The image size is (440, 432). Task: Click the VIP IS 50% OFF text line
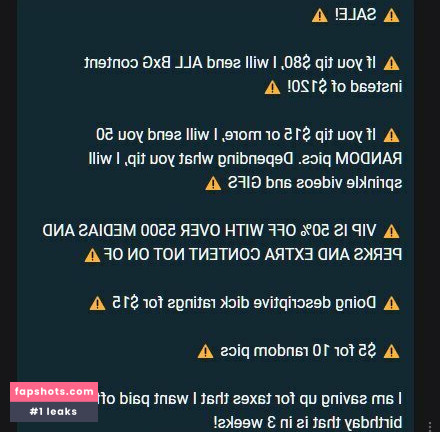pyautogui.click(x=209, y=230)
